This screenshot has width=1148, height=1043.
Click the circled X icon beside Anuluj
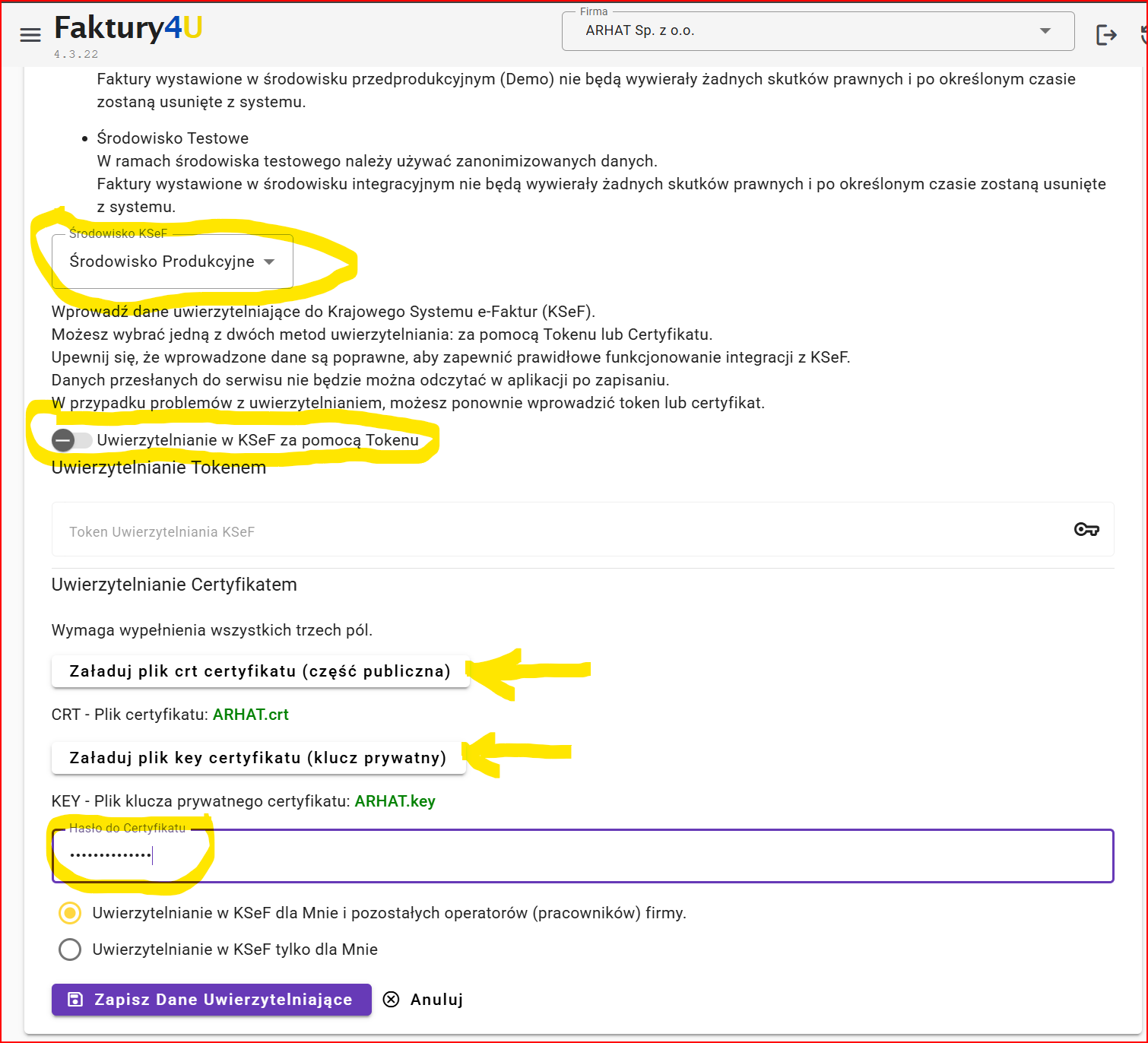pos(391,1000)
